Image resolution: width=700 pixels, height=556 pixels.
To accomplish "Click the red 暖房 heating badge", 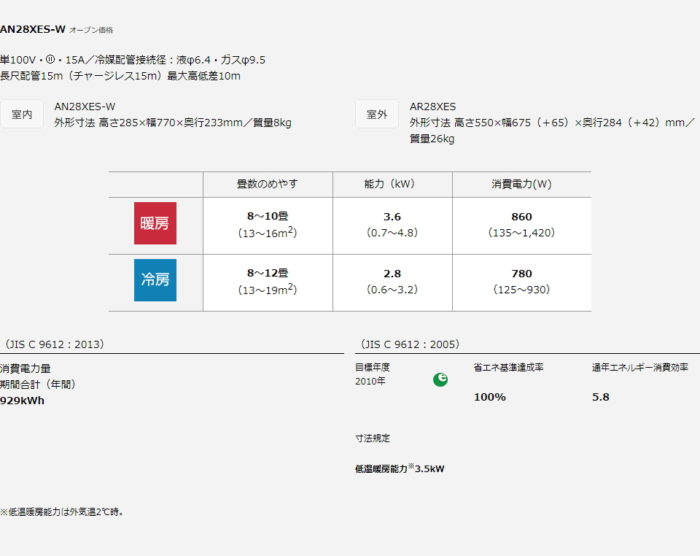I will tap(155, 223).
